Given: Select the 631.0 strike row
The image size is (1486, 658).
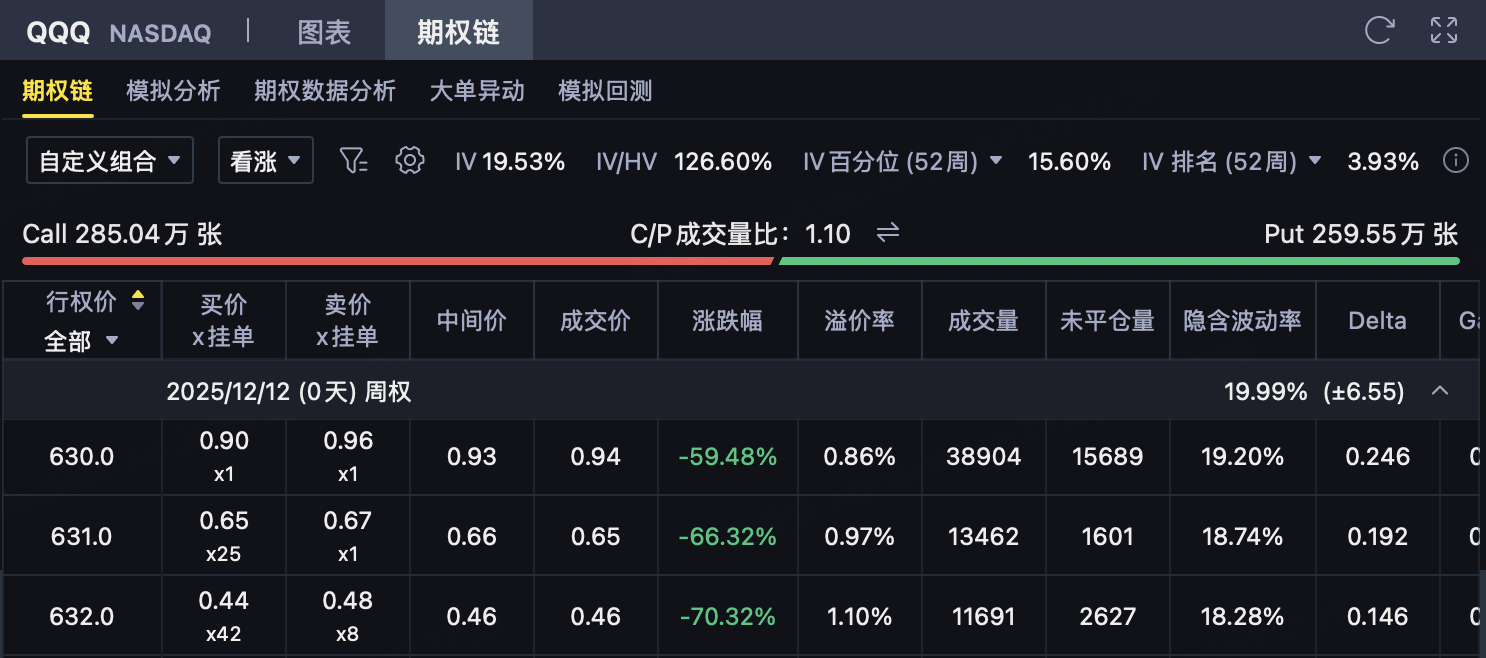Looking at the screenshot, I should [81, 537].
